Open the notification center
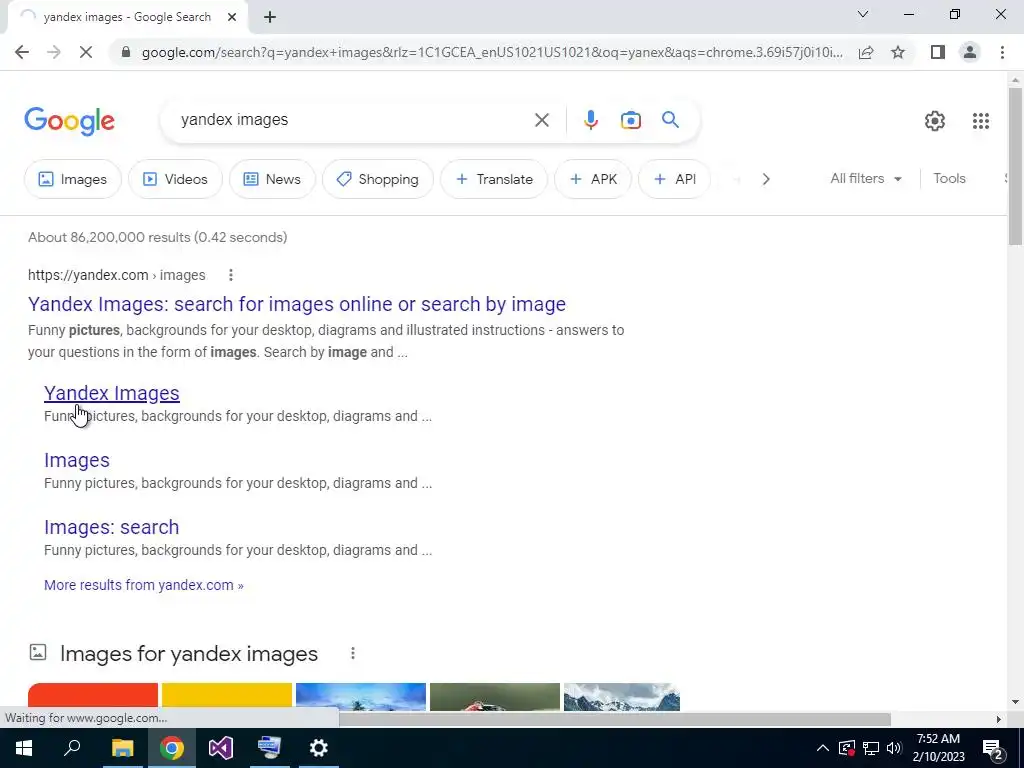The width and height of the screenshot is (1024, 768). pyautogui.click(x=993, y=748)
